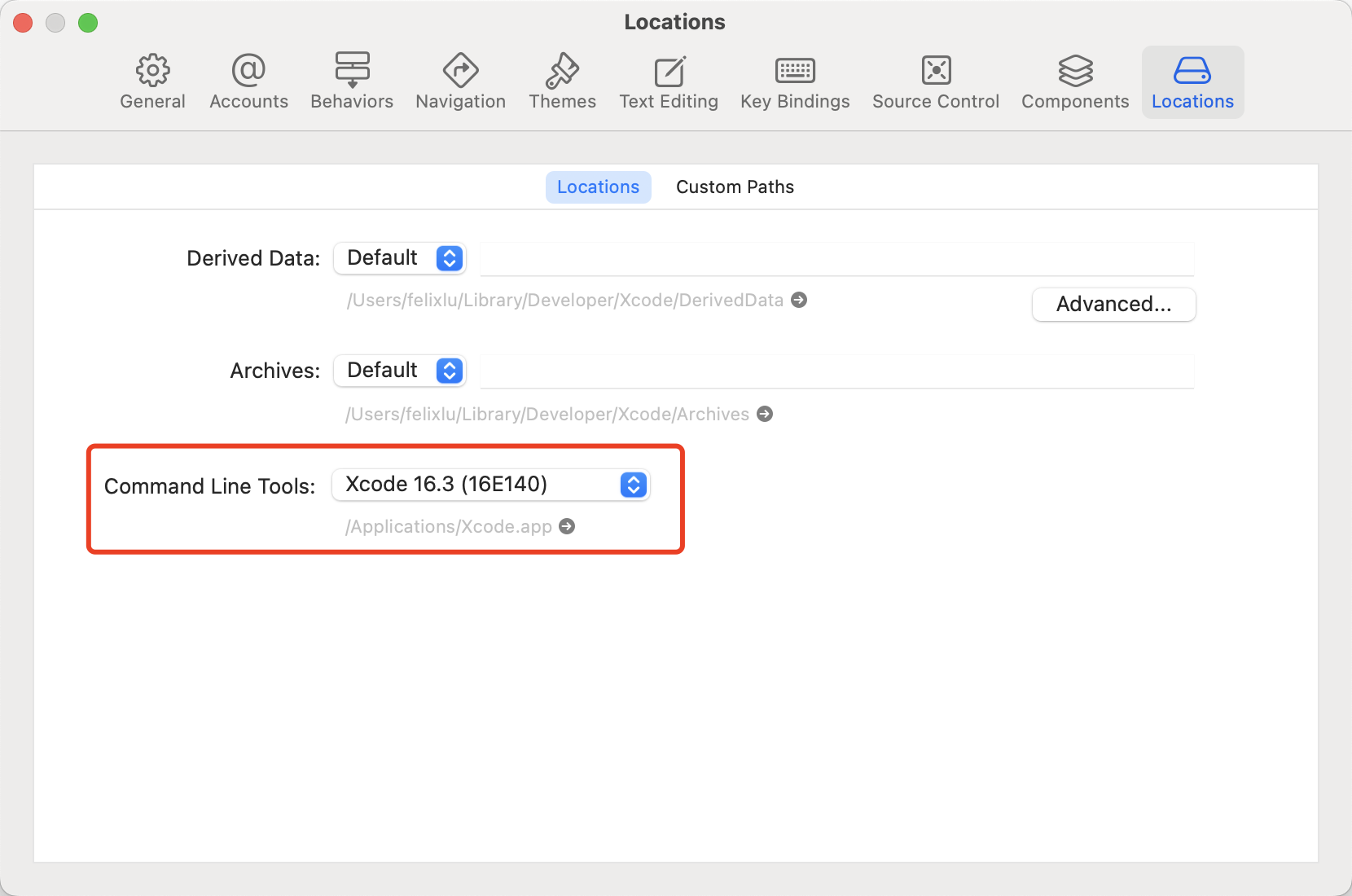Open the General settings pane

pos(152,82)
